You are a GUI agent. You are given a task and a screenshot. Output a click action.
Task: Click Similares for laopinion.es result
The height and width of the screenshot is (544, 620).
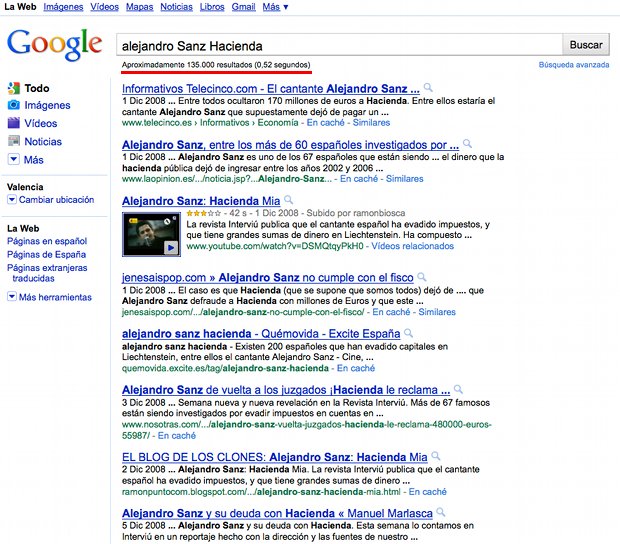point(405,179)
